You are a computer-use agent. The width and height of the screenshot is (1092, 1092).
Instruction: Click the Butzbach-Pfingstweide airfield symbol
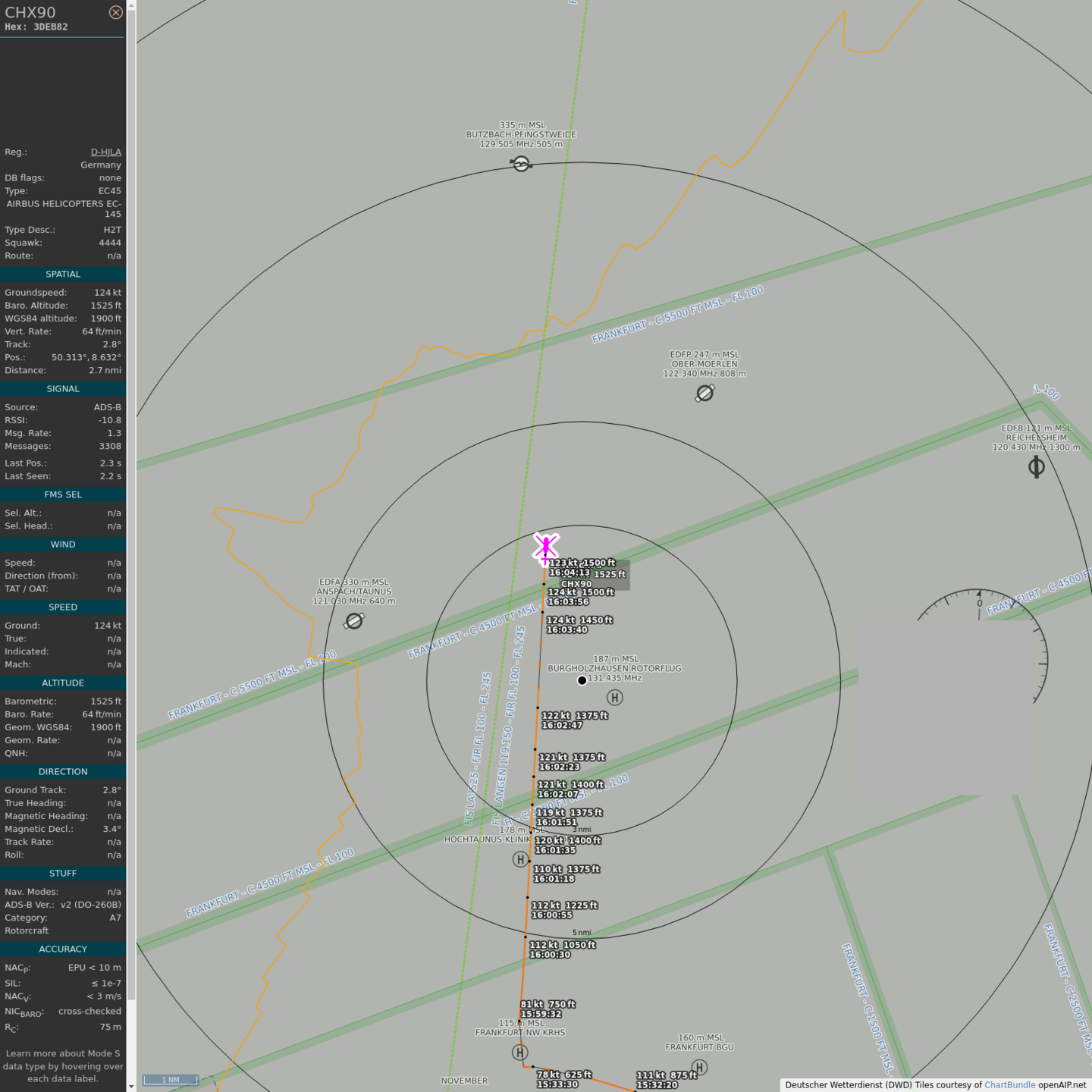click(x=521, y=164)
